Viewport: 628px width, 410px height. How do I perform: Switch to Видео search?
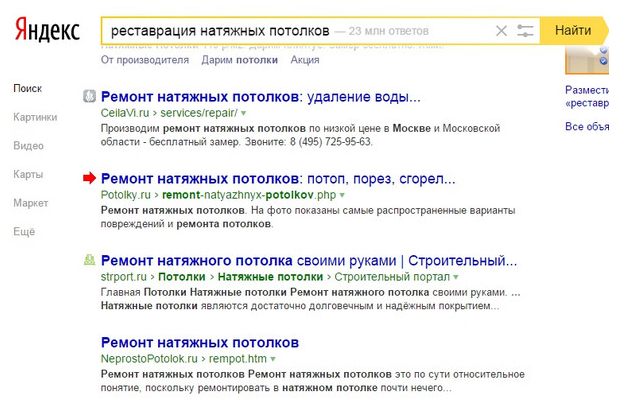coord(28,146)
